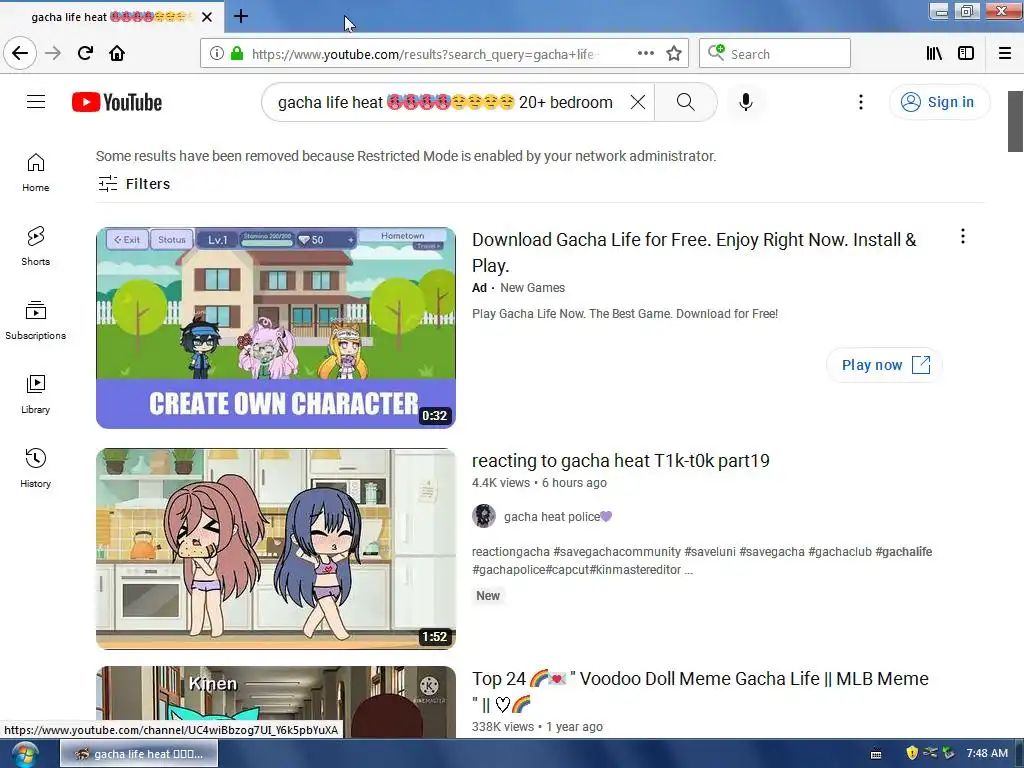Select gacha life heat taskbar window button

coord(139,754)
